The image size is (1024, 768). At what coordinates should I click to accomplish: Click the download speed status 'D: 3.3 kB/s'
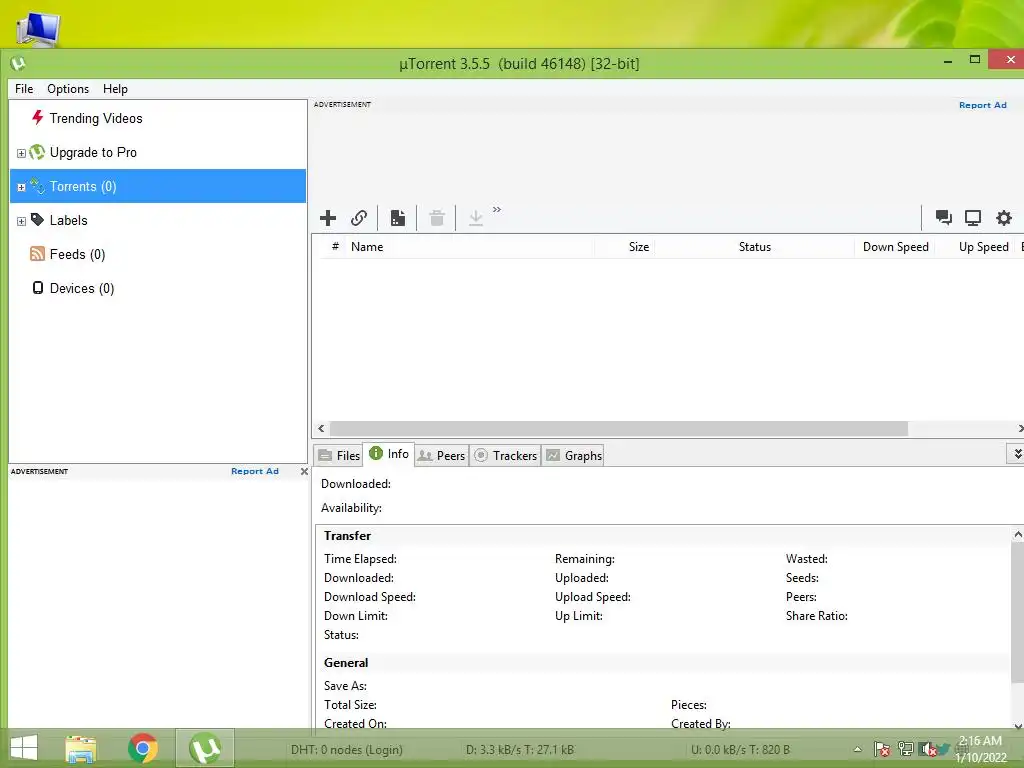(519, 750)
